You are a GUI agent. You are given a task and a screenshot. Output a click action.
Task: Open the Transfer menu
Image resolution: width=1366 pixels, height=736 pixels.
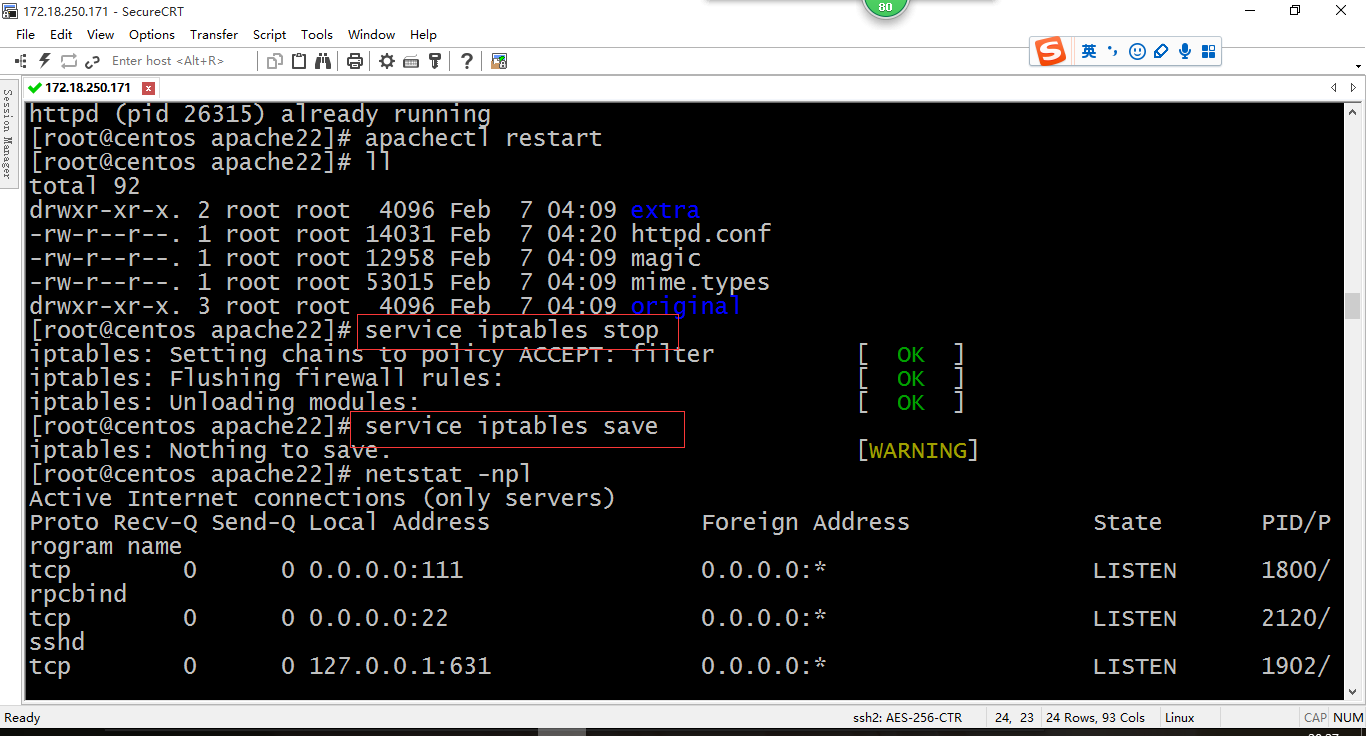(x=214, y=34)
